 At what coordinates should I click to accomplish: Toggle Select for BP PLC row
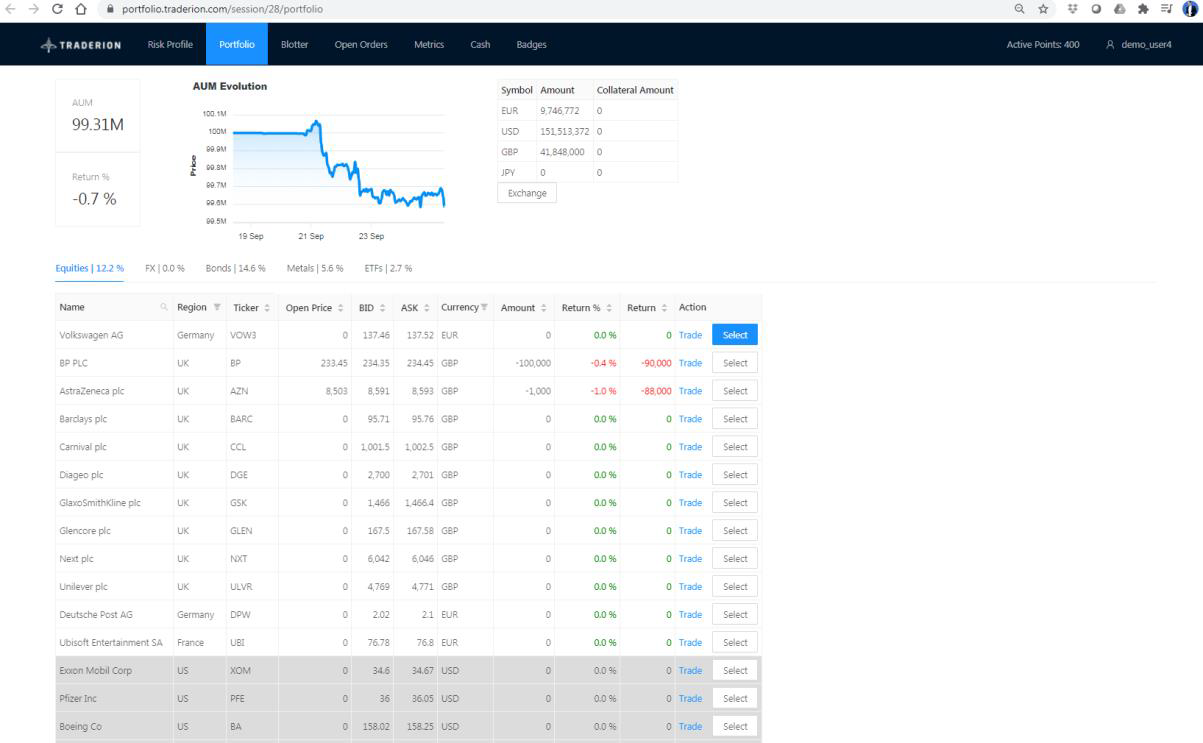pyautogui.click(x=735, y=363)
